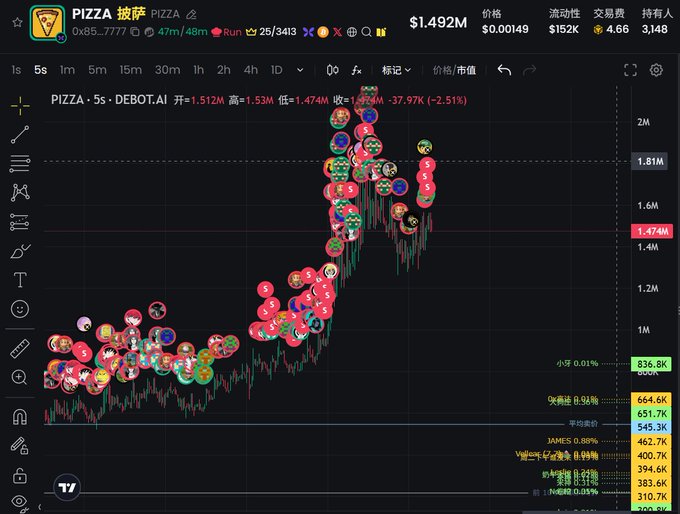The height and width of the screenshot is (514, 680).
Task: Click the $1.492M market cap value
Action: pos(438,22)
